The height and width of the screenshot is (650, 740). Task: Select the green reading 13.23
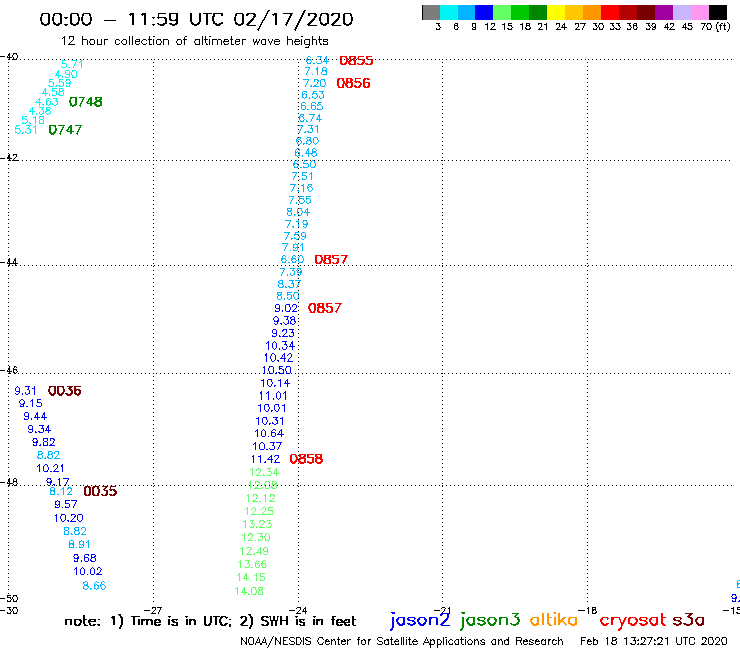coord(257,524)
